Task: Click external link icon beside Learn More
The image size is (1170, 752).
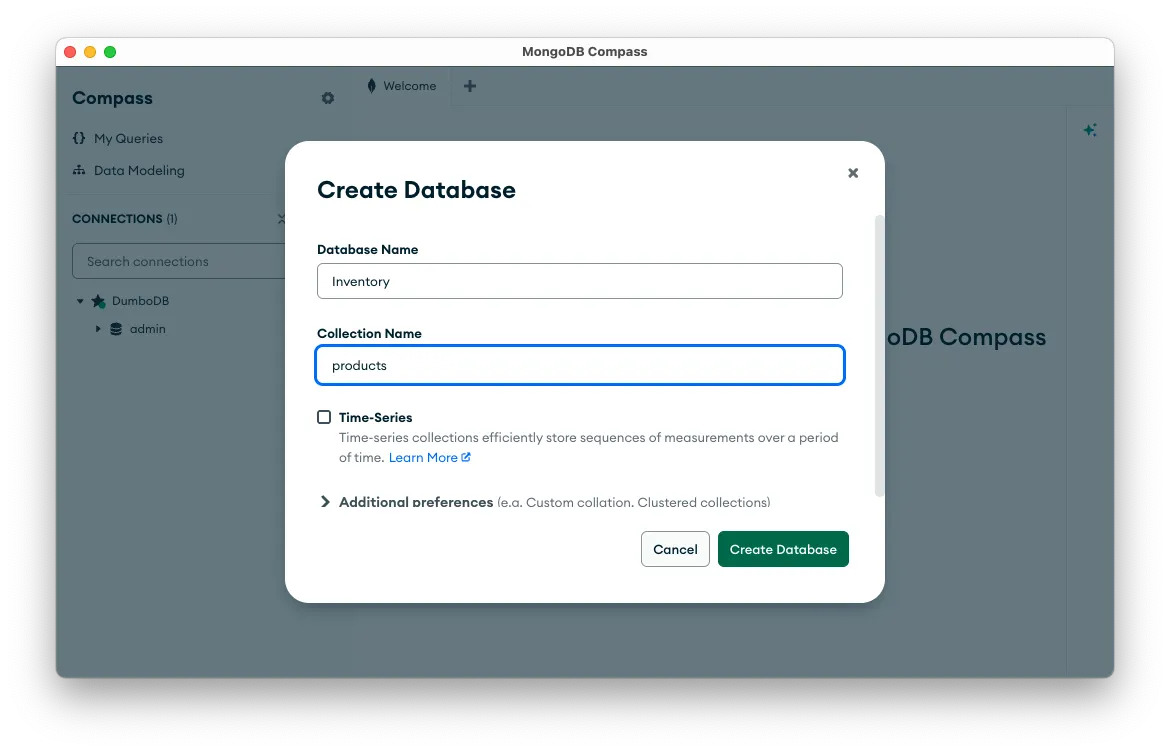Action: (466, 457)
